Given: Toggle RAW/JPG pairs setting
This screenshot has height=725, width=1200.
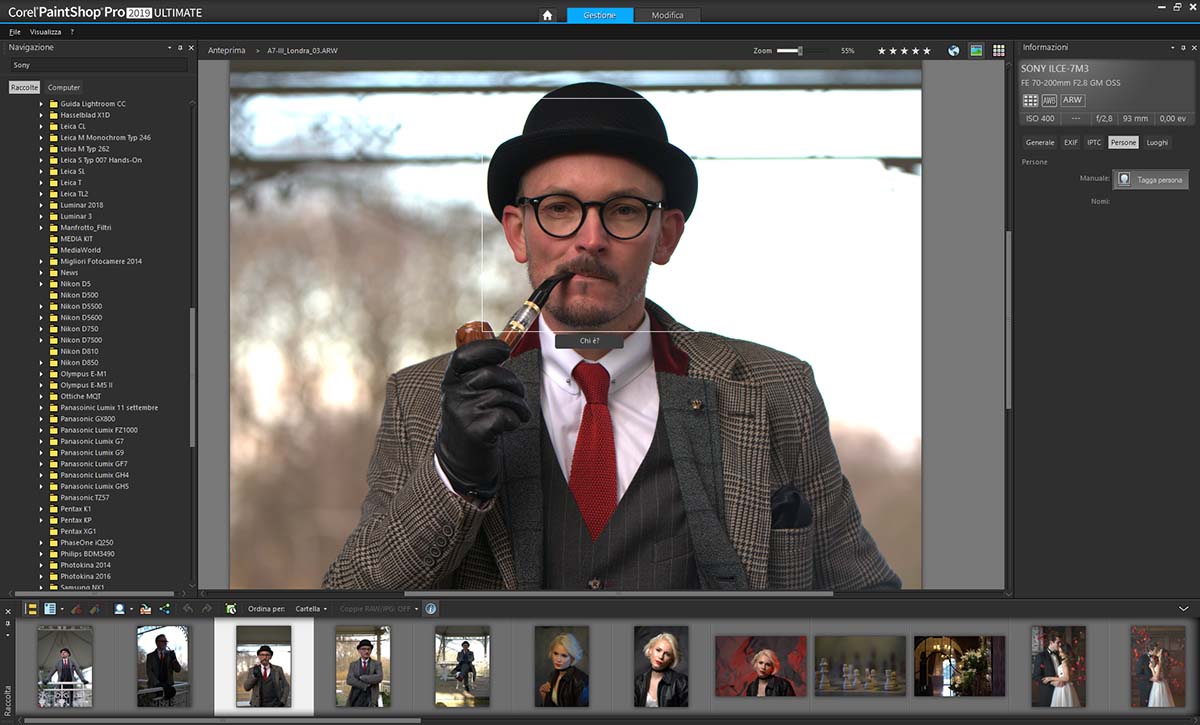Looking at the screenshot, I should pos(379,608).
